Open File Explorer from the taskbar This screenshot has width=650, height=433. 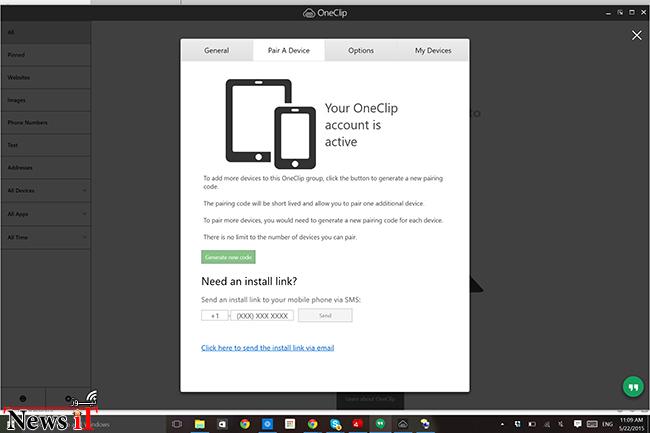point(200,424)
